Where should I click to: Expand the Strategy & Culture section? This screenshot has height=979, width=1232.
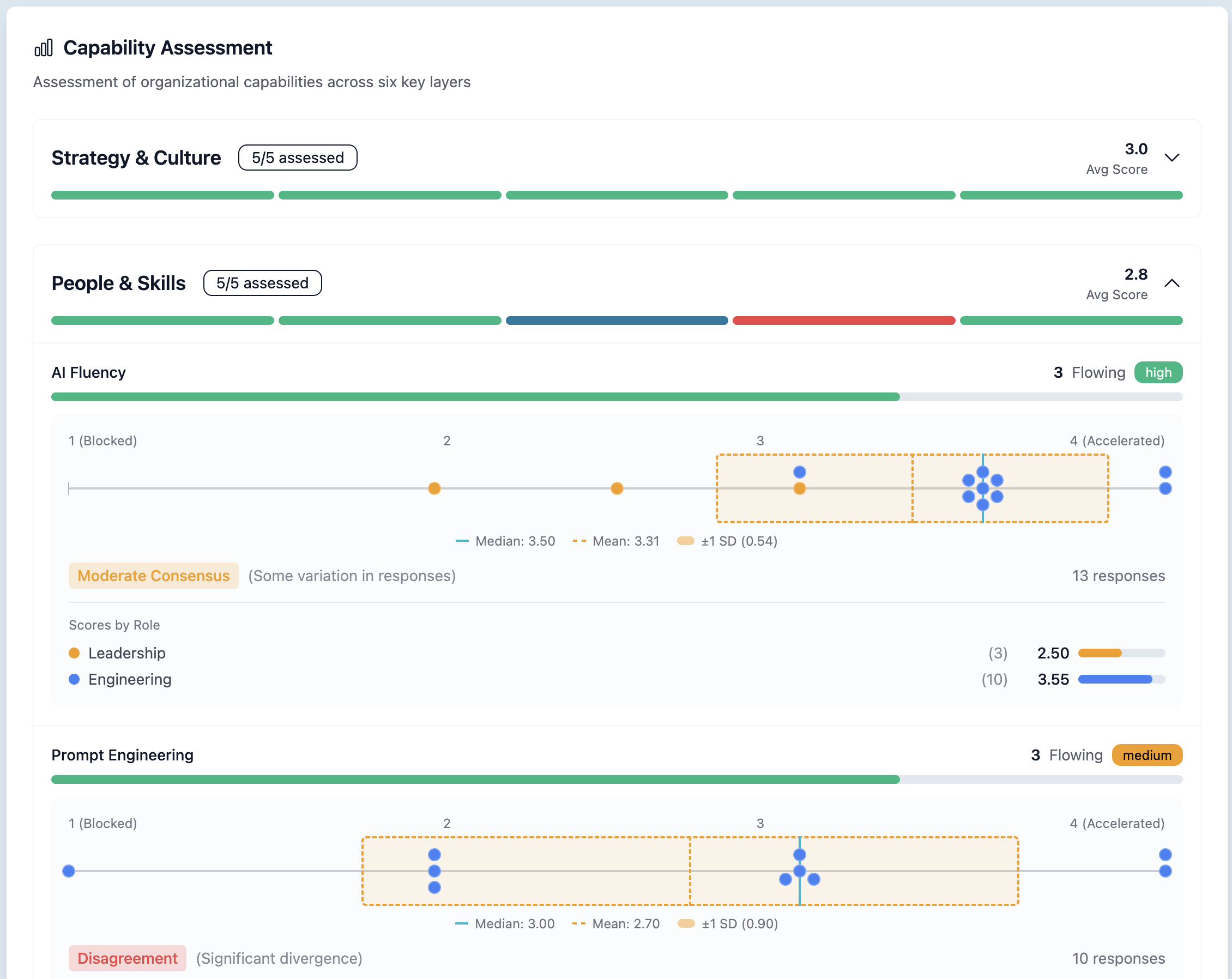(1171, 158)
